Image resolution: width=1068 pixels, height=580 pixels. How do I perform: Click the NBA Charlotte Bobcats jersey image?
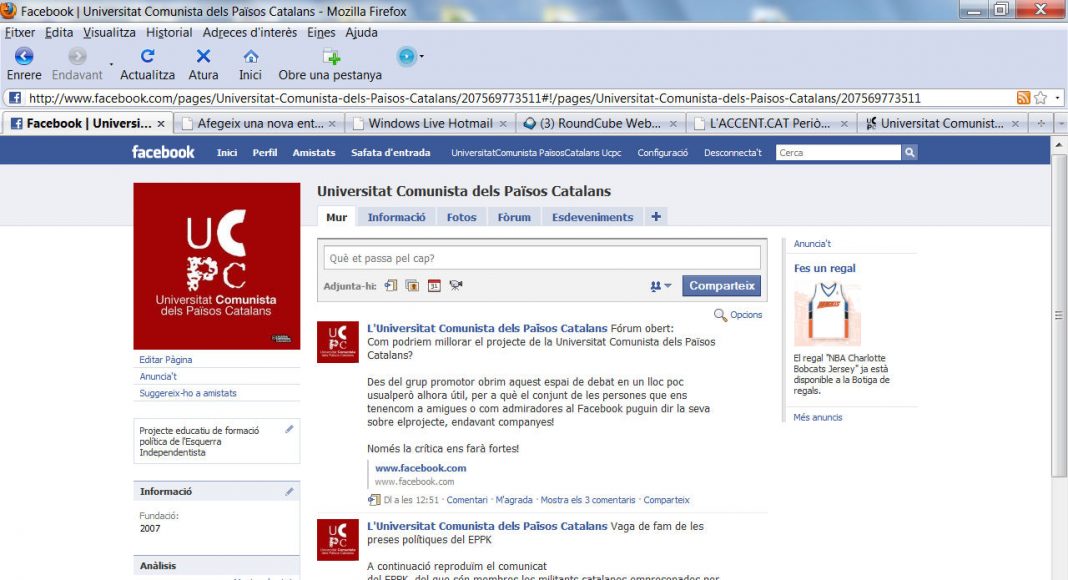pos(828,314)
